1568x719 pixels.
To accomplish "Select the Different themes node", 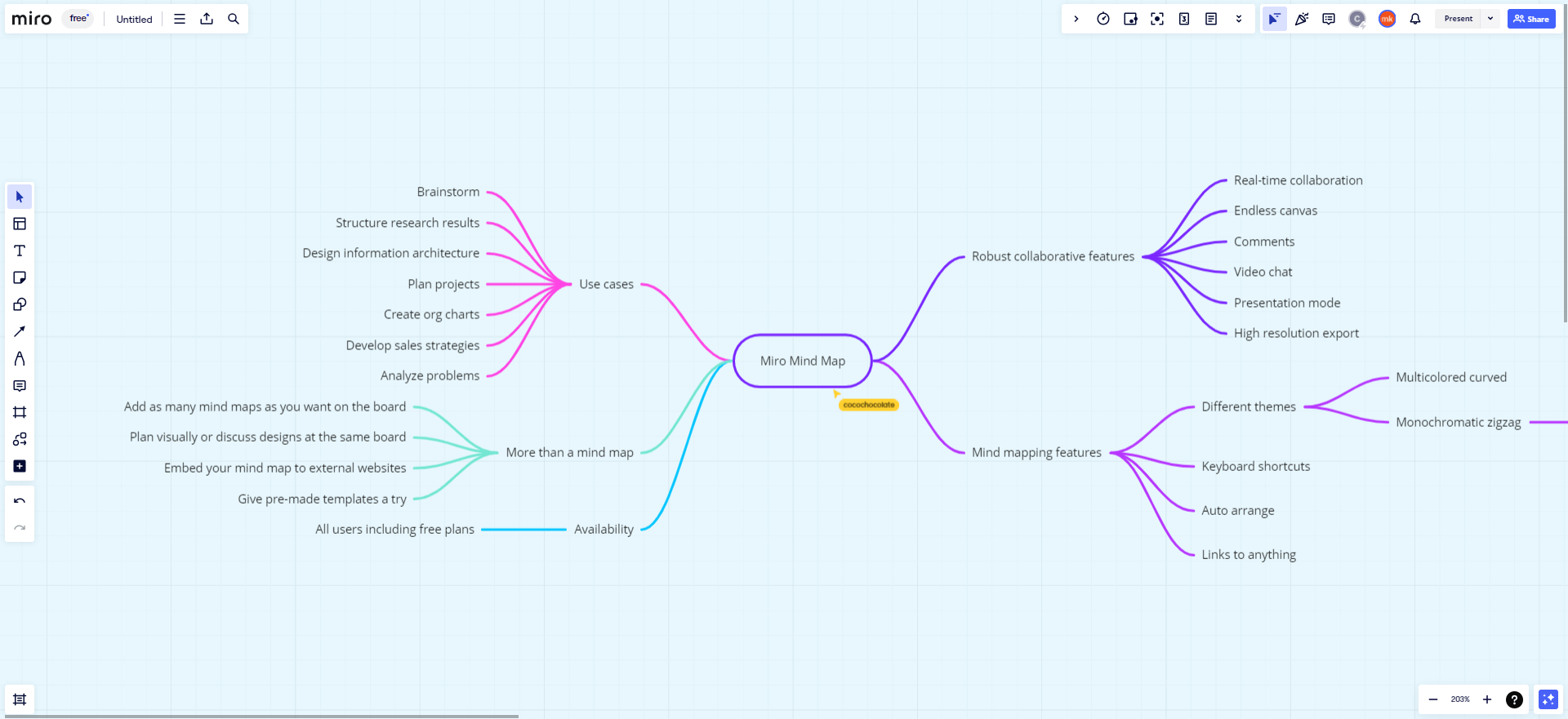I will click(1248, 406).
